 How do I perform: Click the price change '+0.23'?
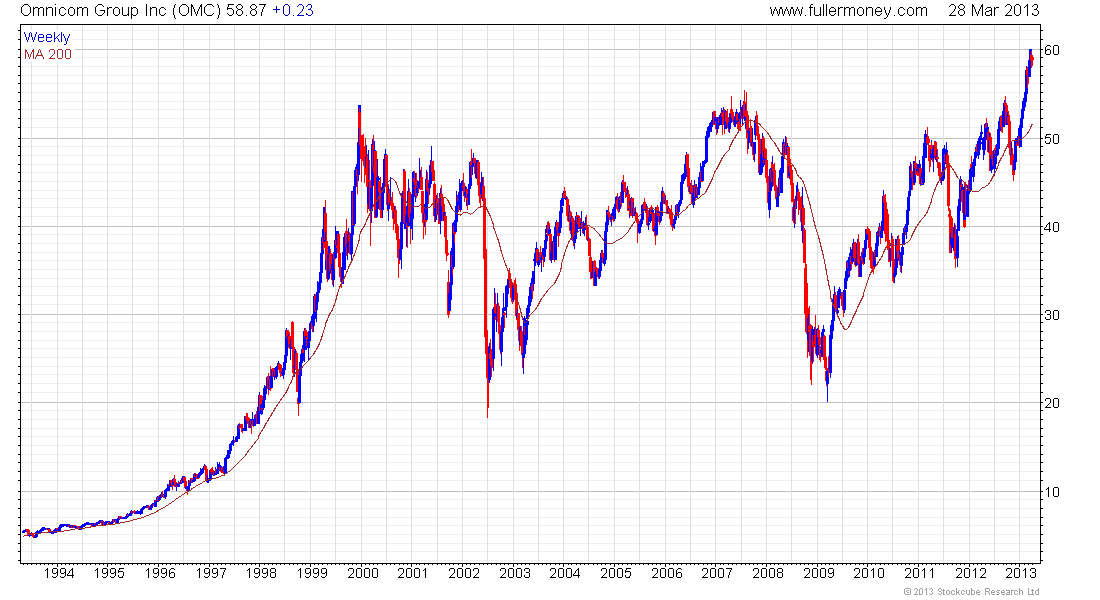pyautogui.click(x=293, y=11)
